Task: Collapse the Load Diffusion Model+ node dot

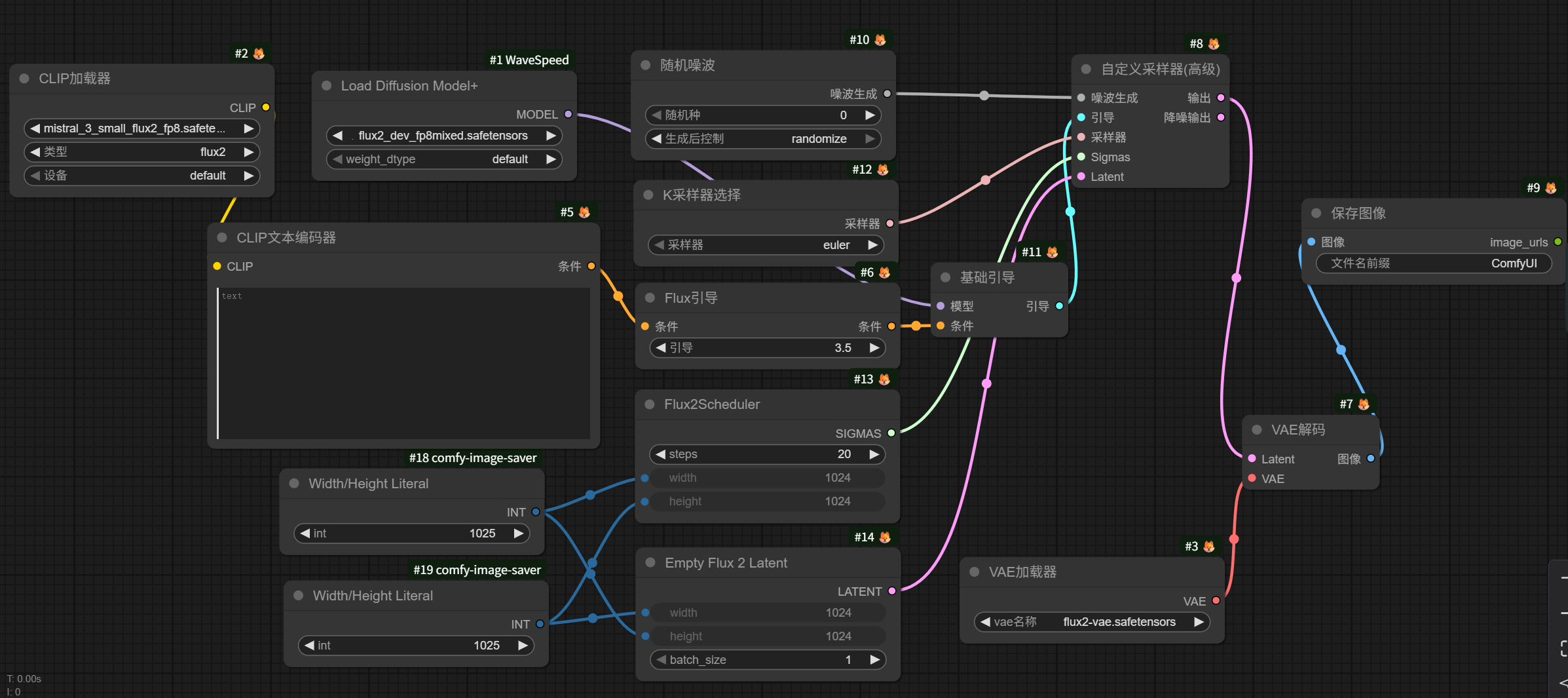Action: [326, 86]
